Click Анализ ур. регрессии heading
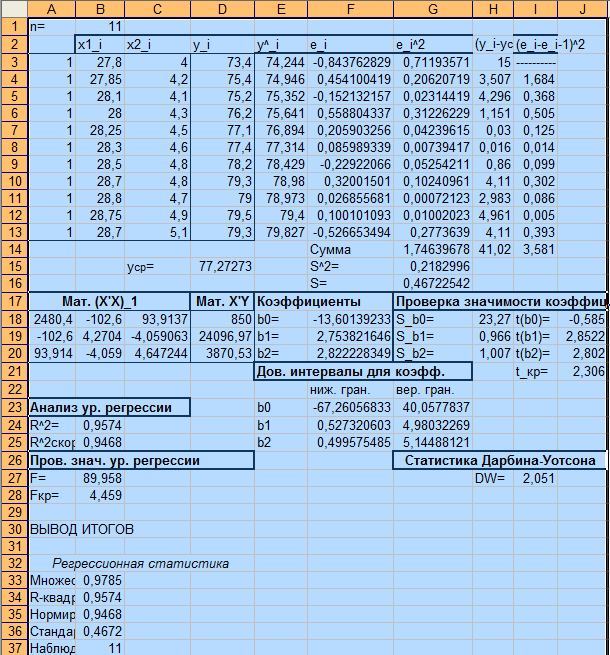This screenshot has height=655, width=610. [x=109, y=407]
